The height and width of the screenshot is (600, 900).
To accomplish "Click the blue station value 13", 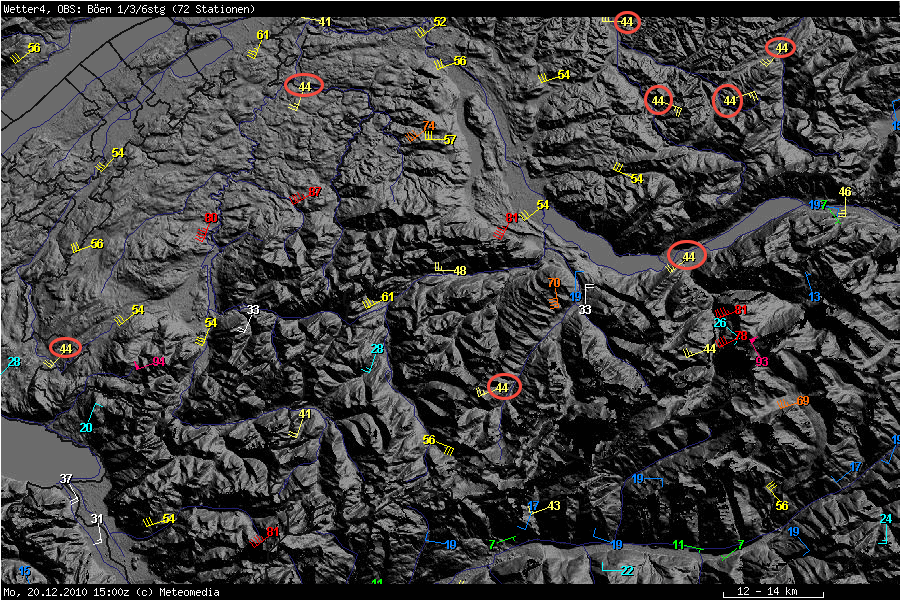I will 814,297.
